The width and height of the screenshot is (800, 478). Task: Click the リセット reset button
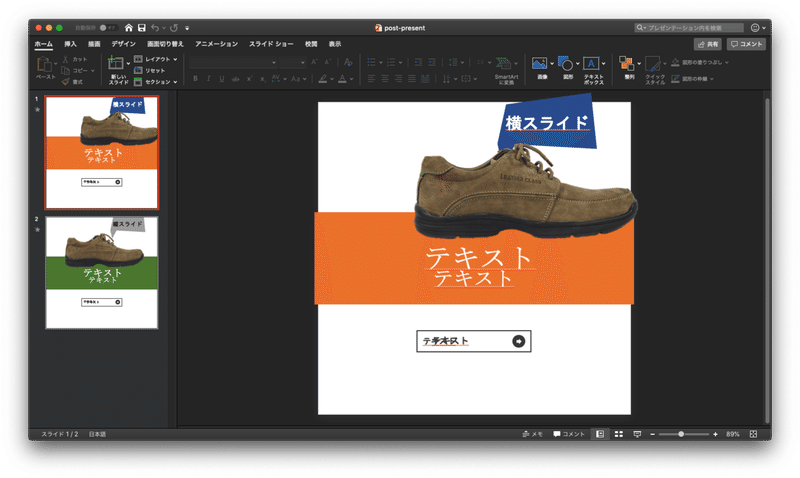tap(149, 70)
